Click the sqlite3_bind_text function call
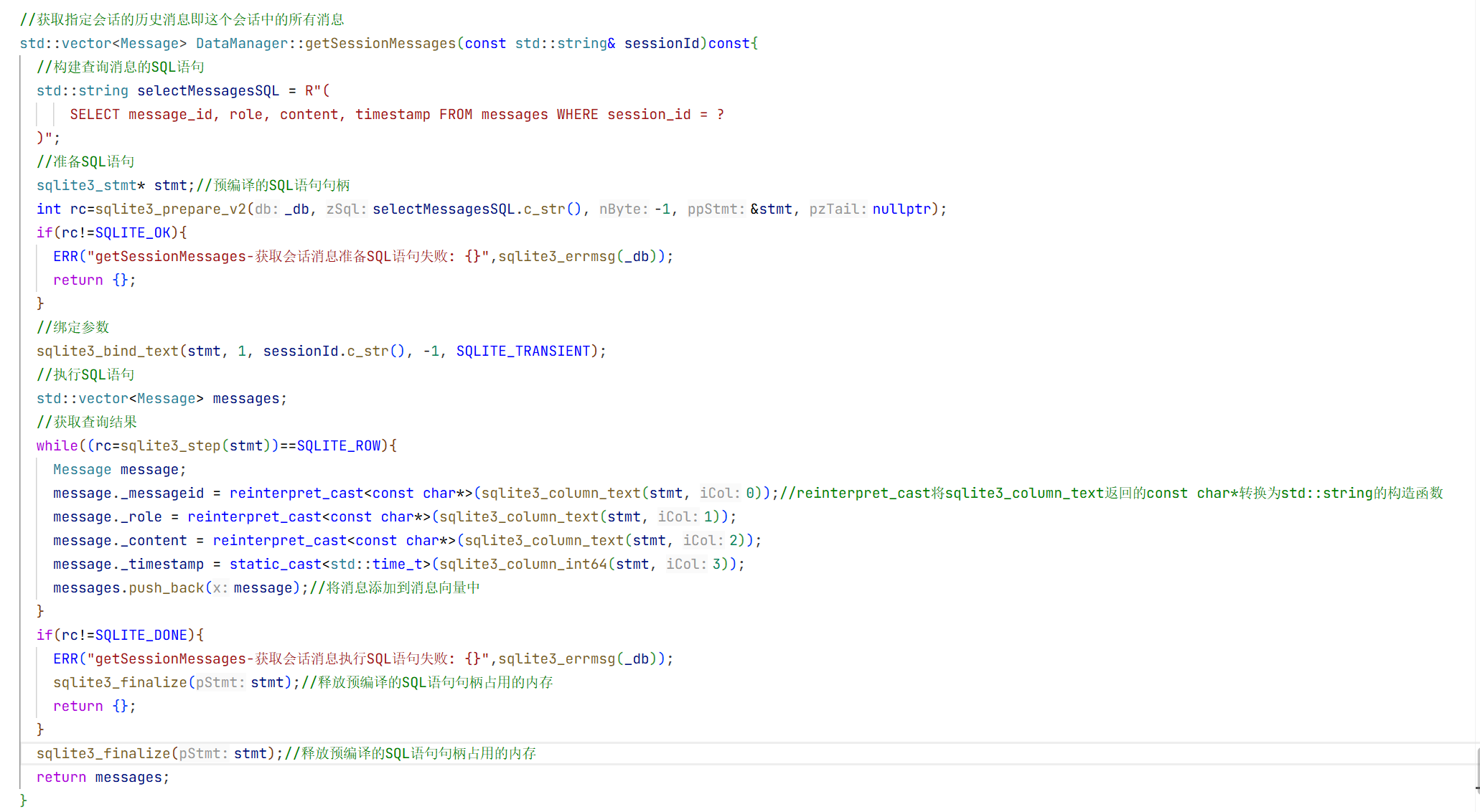 (x=108, y=351)
